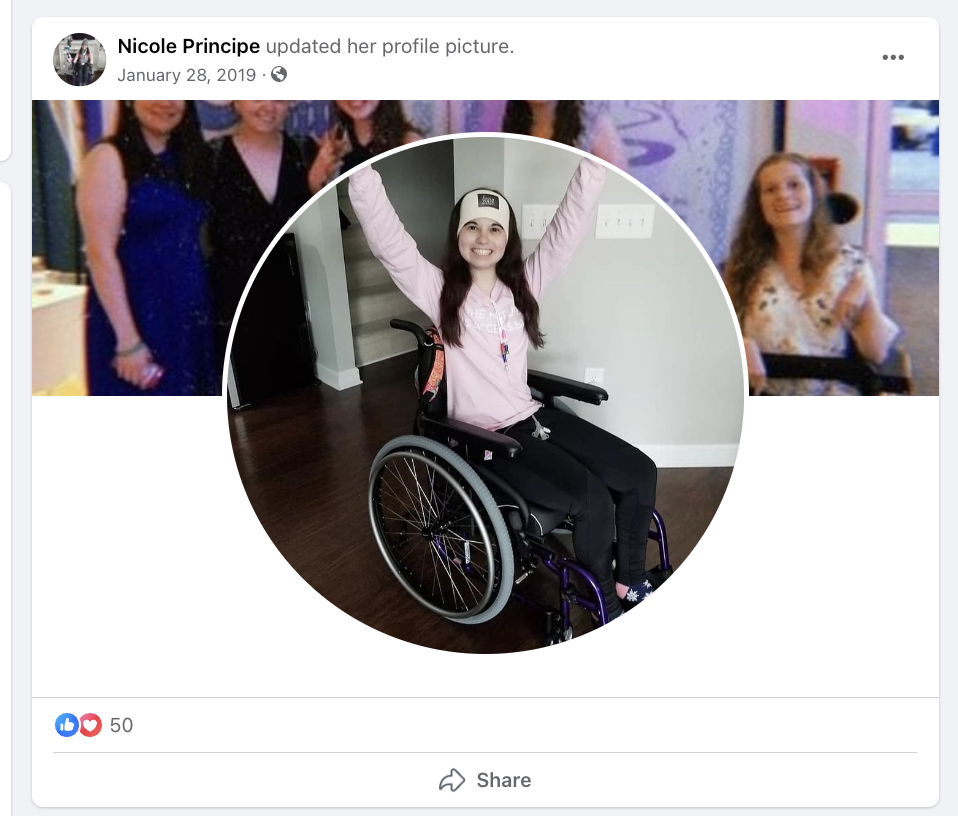Click the Nicole Principe name link

(x=189, y=46)
